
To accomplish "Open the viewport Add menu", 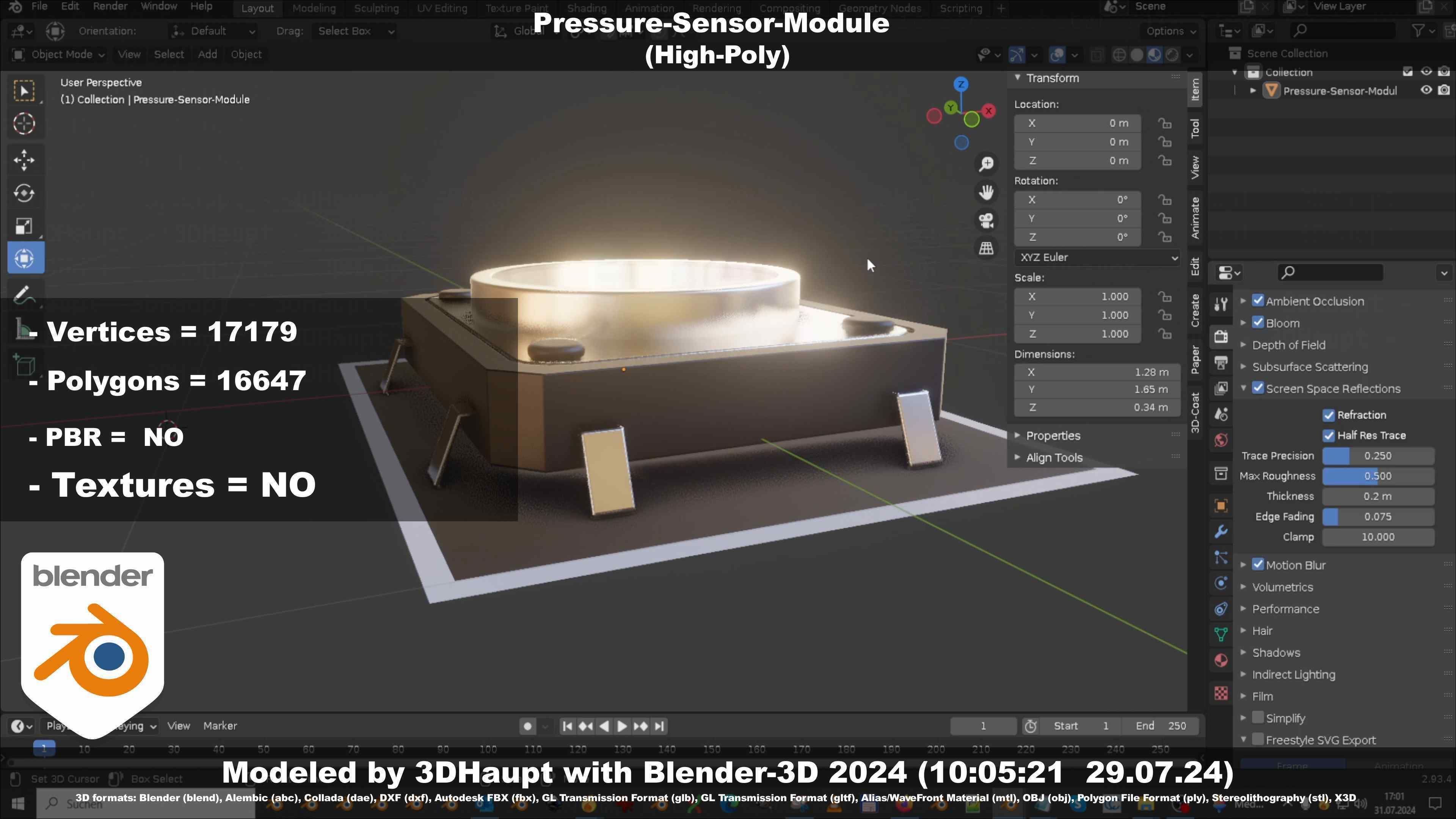I will coord(207,54).
